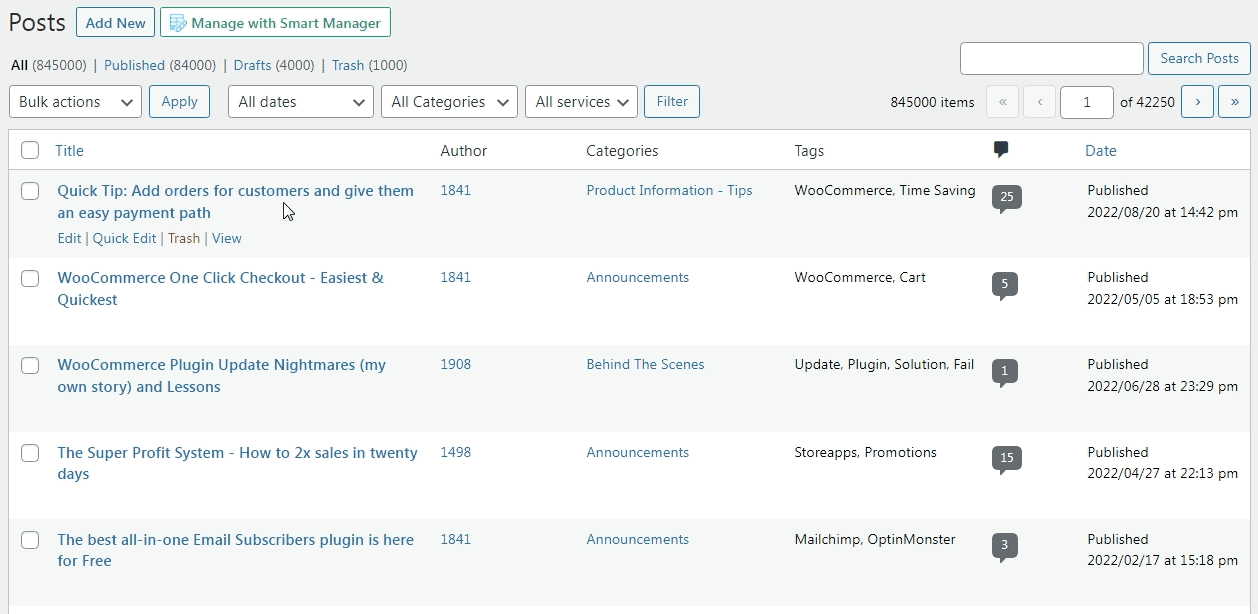Select the Super Profit System post checkbox
This screenshot has width=1258, height=614.
pyautogui.click(x=30, y=453)
